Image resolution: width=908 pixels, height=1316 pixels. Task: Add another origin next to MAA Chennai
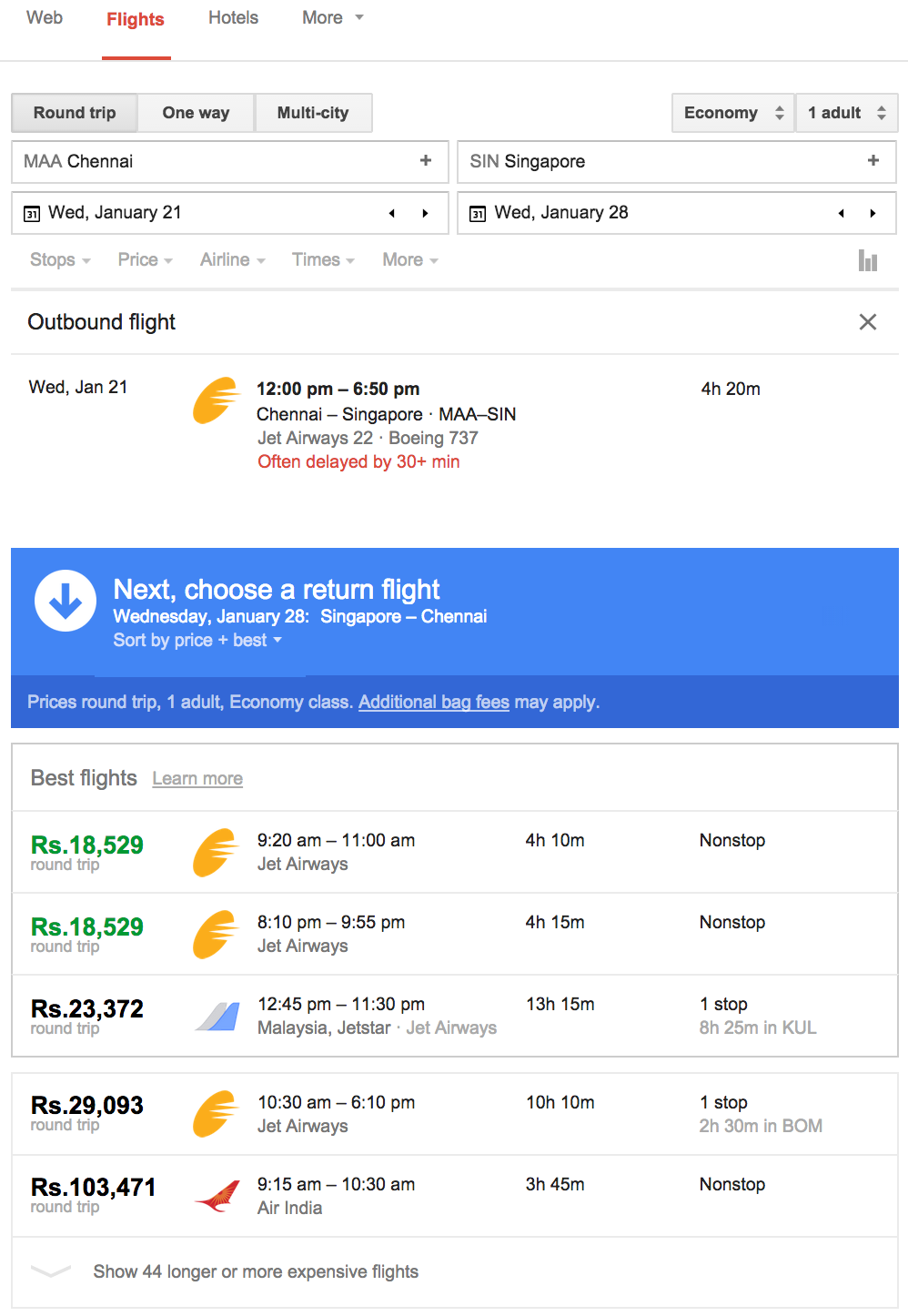(425, 161)
